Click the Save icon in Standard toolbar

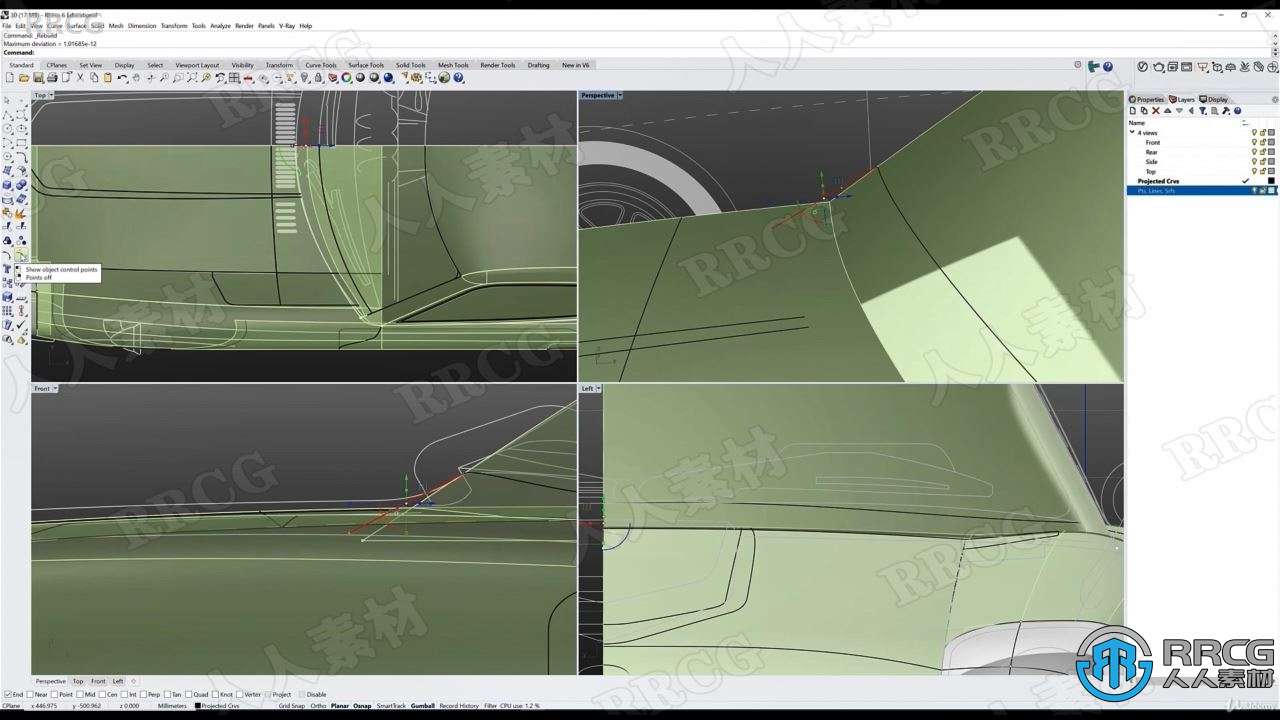click(38, 78)
